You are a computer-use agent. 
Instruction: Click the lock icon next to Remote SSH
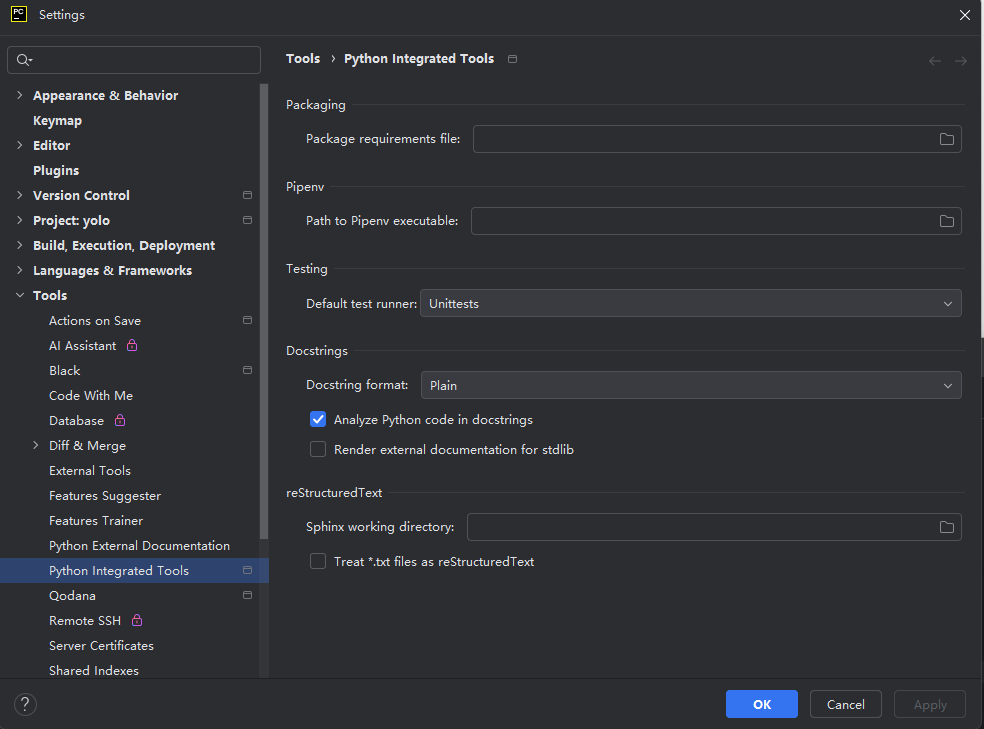pyautogui.click(x=137, y=620)
